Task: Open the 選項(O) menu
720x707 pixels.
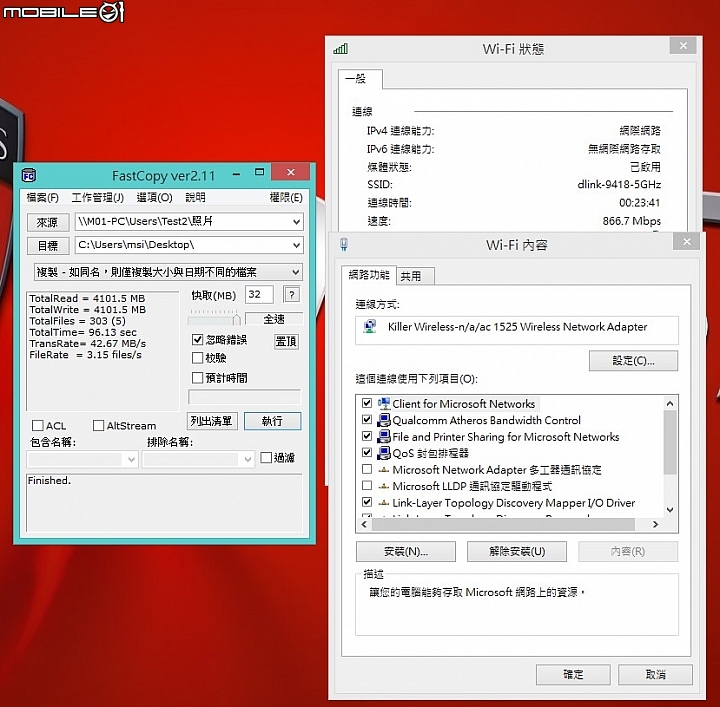Action: [x=154, y=198]
